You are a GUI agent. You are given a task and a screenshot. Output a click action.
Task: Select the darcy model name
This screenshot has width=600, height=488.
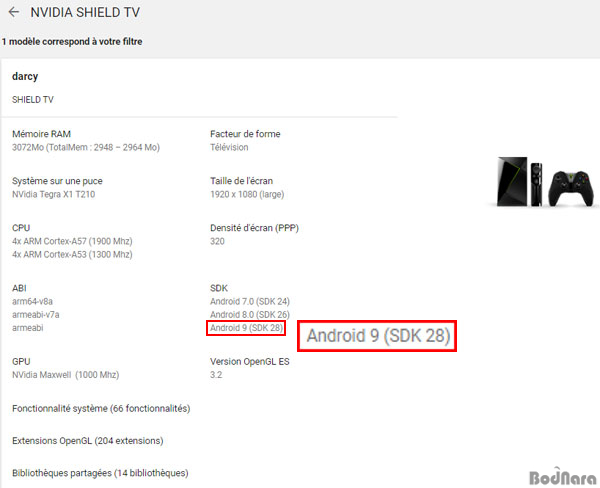25,77
